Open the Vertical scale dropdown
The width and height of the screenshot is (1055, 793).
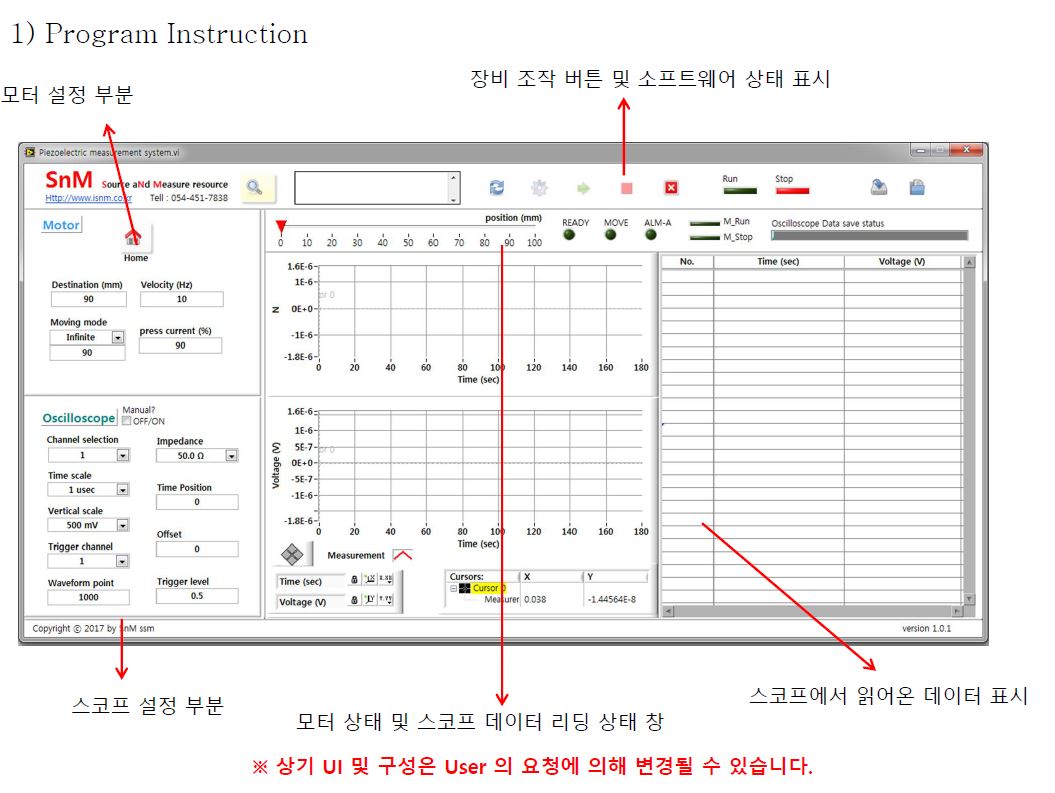[x=122, y=525]
